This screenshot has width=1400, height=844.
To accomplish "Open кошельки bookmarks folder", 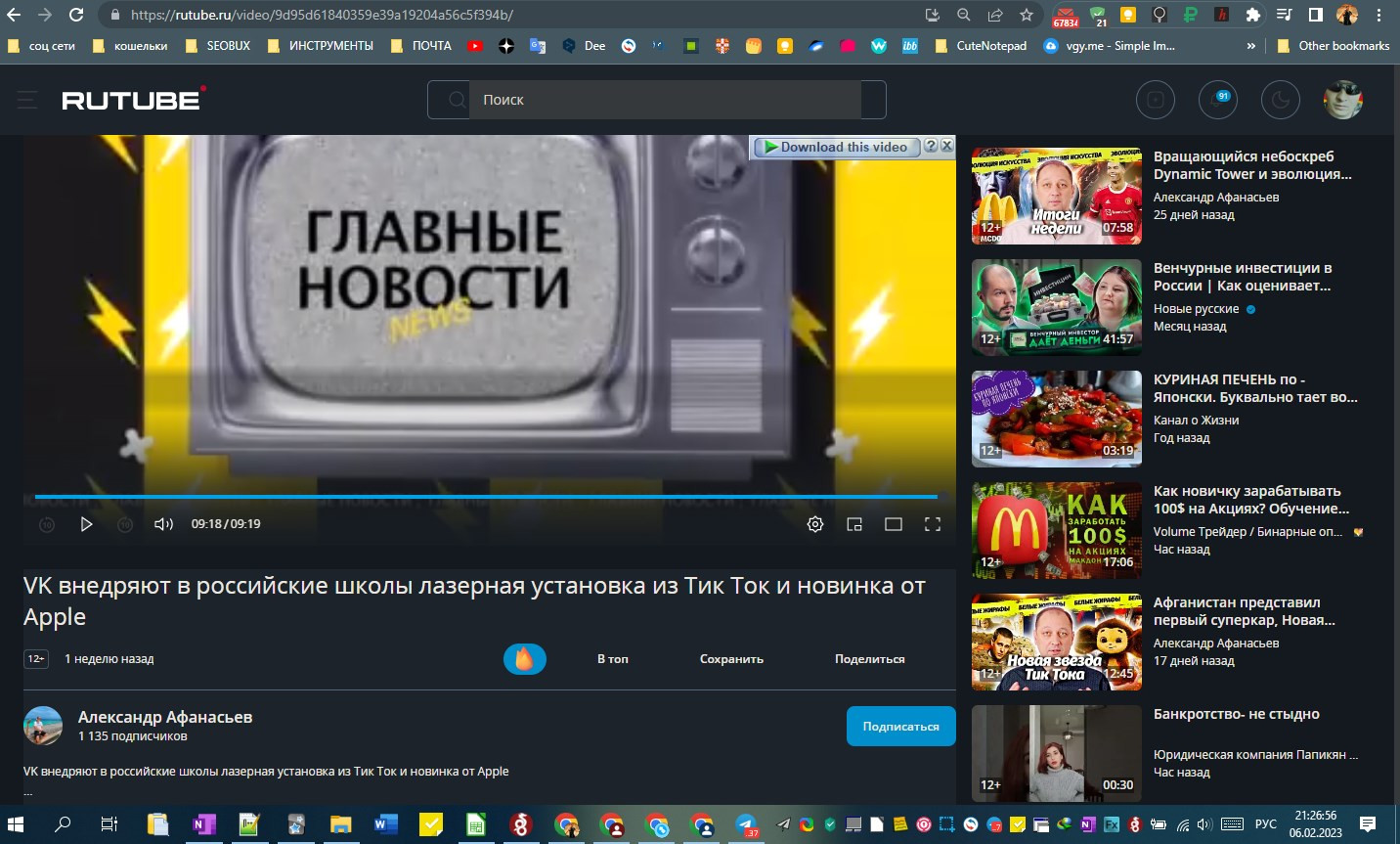I will pyautogui.click(x=130, y=46).
